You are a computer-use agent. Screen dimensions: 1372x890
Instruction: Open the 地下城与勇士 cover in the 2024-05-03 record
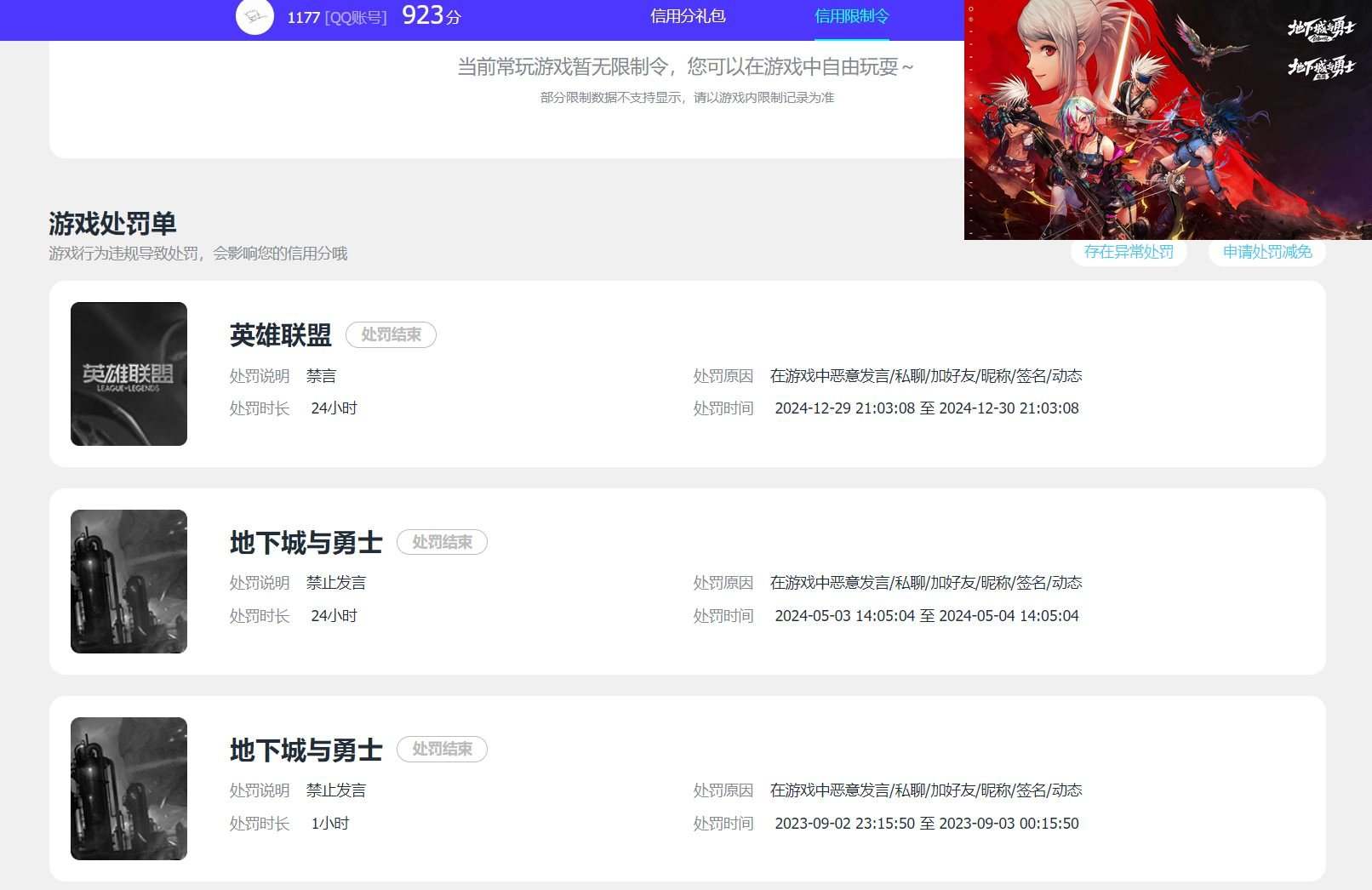129,581
